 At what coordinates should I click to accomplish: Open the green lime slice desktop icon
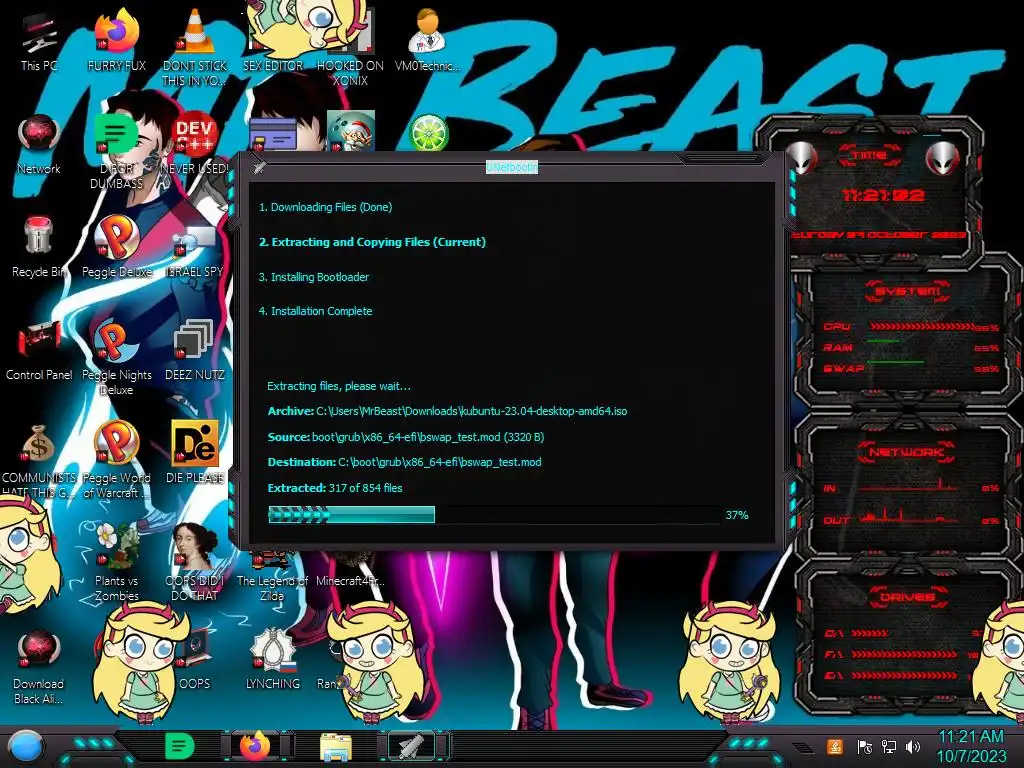tap(428, 133)
